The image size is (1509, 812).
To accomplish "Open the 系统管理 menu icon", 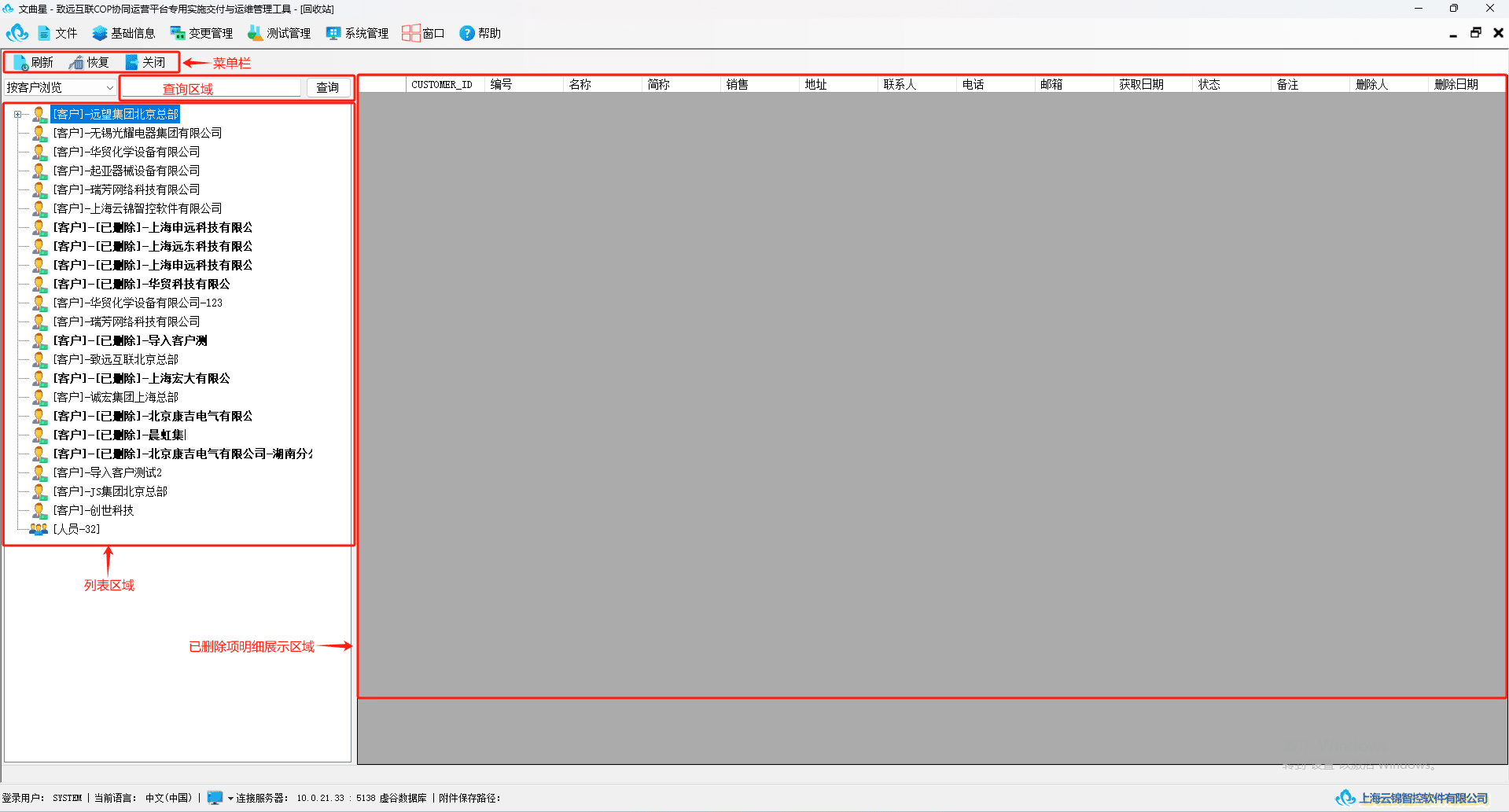I will pos(333,33).
